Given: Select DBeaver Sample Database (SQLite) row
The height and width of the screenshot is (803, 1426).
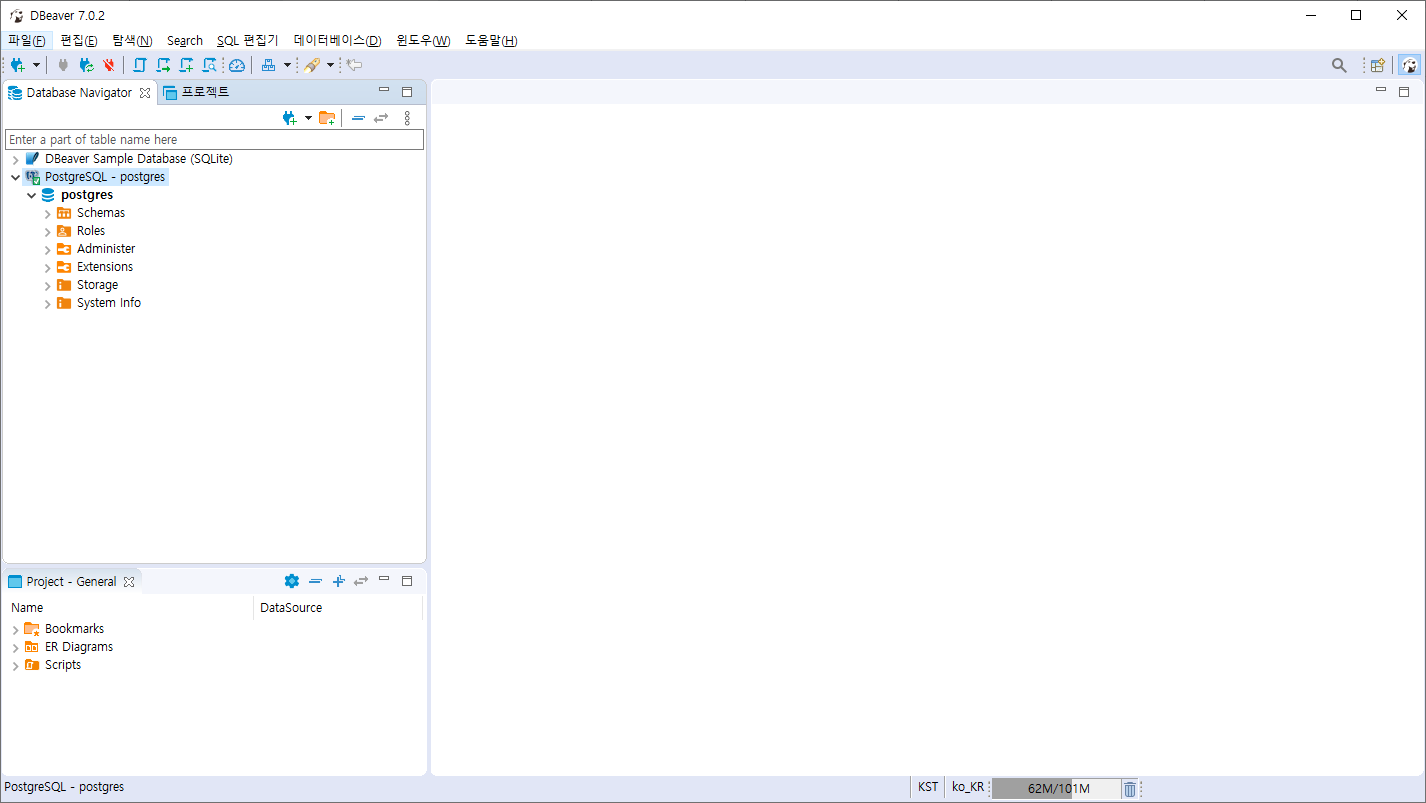Looking at the screenshot, I should click(x=138, y=159).
